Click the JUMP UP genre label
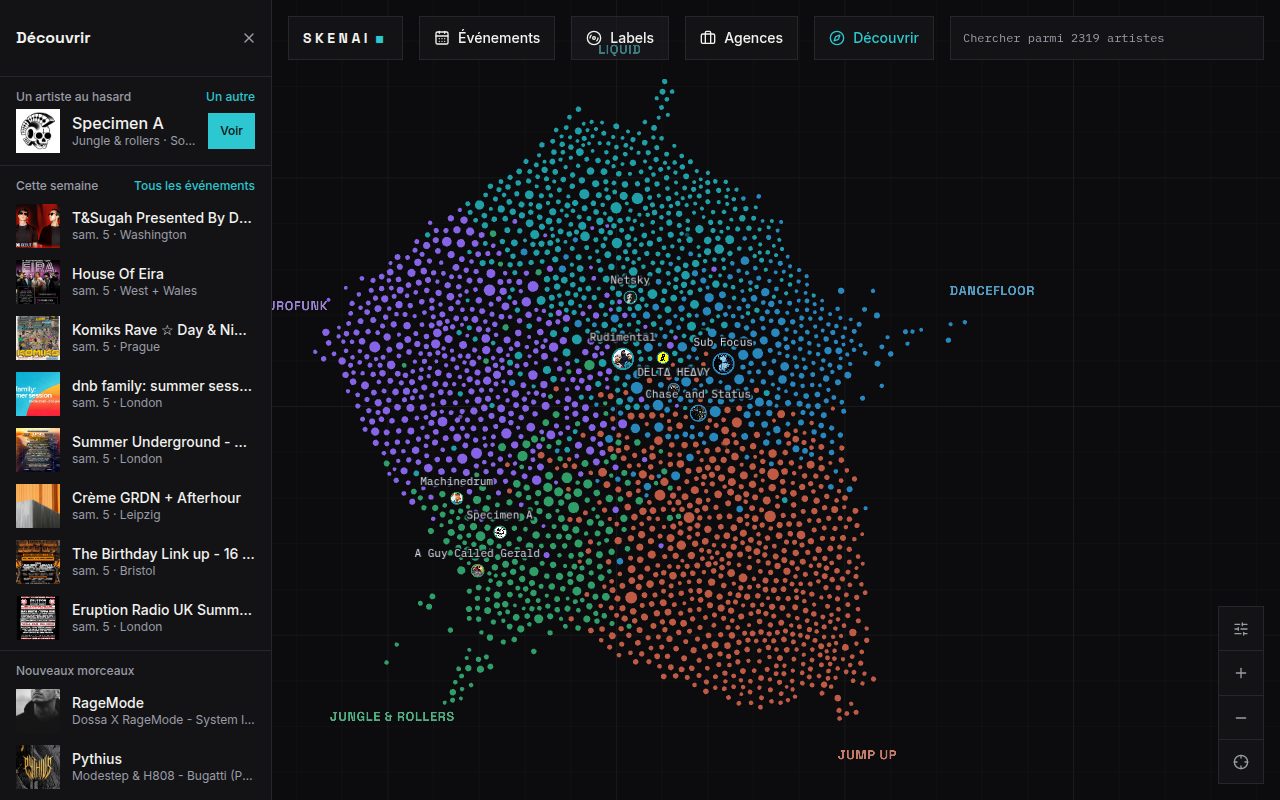 coord(867,755)
